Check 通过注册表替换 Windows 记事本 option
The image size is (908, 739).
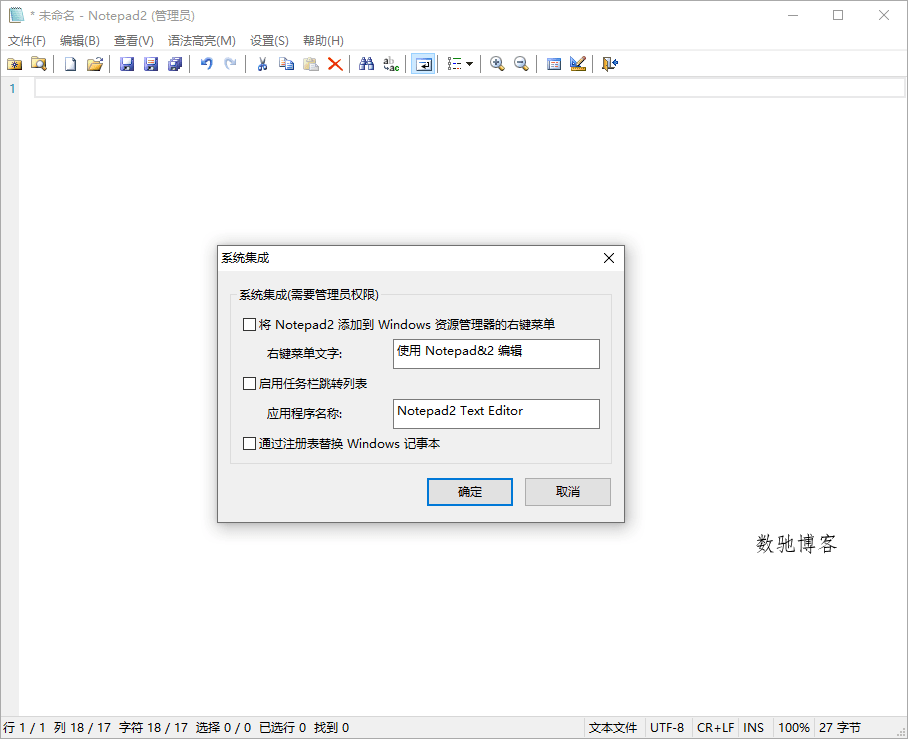coord(249,444)
